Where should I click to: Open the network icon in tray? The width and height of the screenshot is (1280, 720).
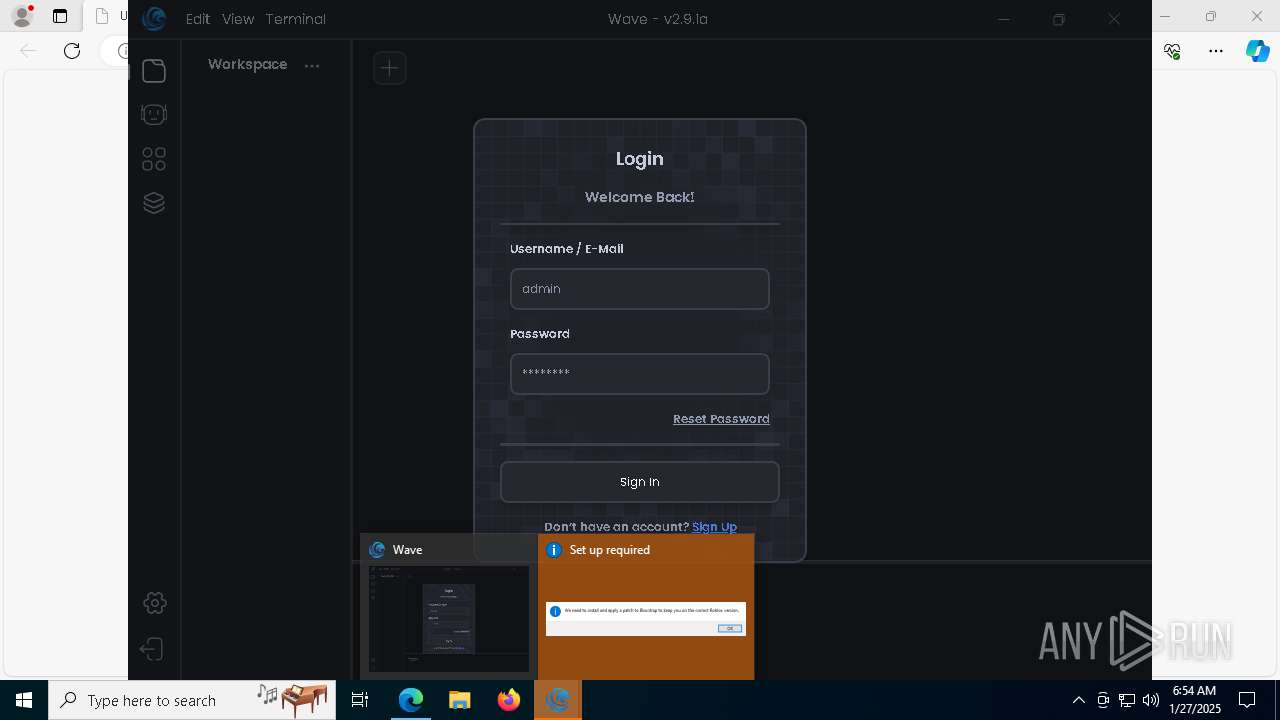pyautogui.click(x=1127, y=700)
